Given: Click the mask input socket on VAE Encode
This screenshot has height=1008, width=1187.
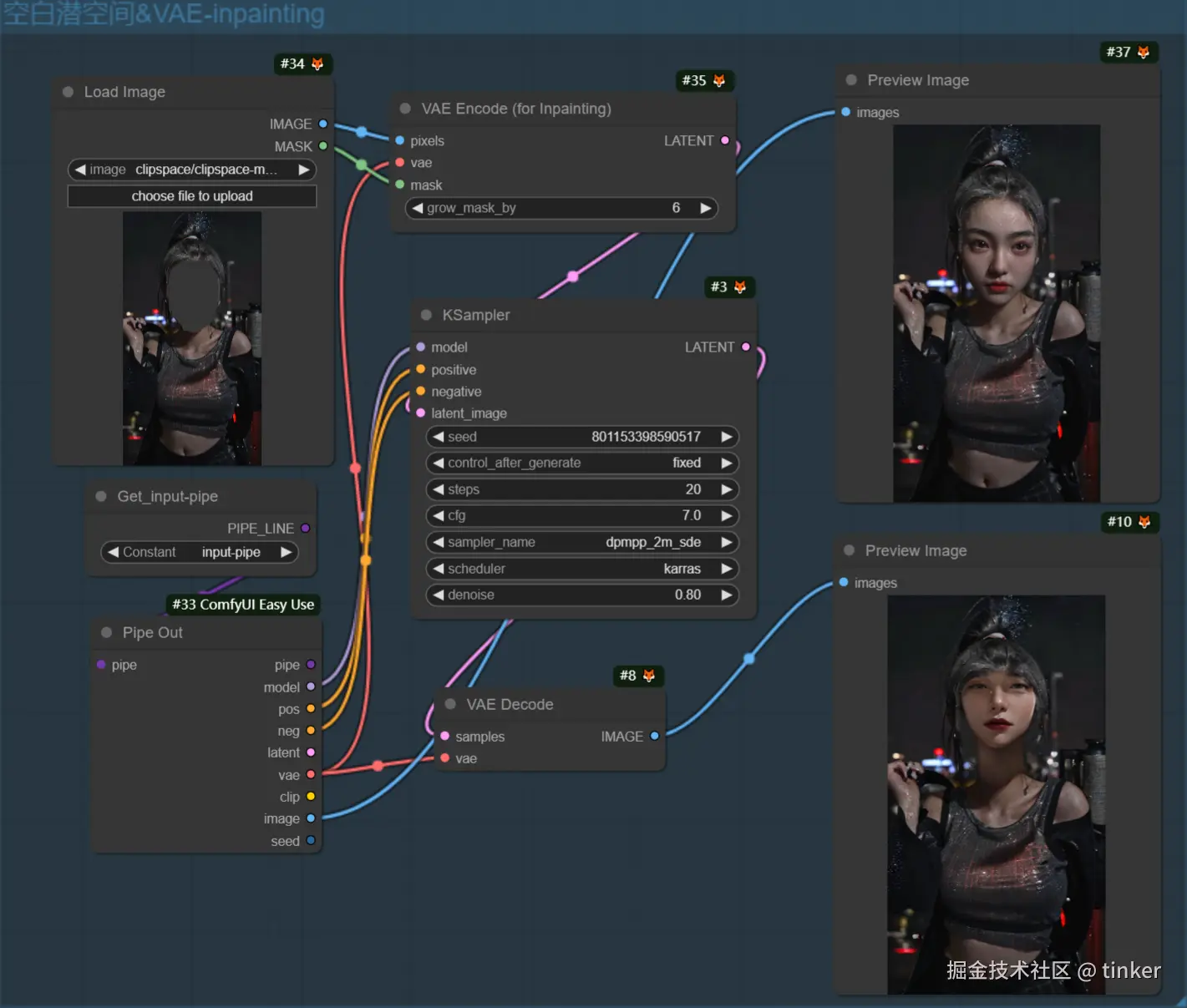Looking at the screenshot, I should [x=400, y=185].
